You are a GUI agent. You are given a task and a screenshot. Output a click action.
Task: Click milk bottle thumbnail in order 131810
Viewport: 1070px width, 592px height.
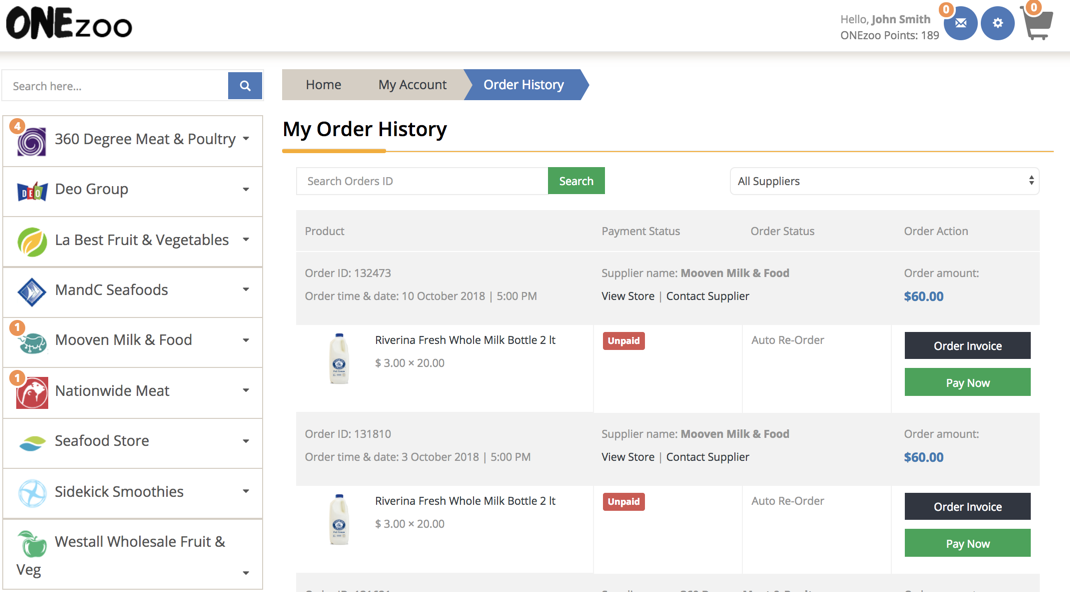(339, 520)
